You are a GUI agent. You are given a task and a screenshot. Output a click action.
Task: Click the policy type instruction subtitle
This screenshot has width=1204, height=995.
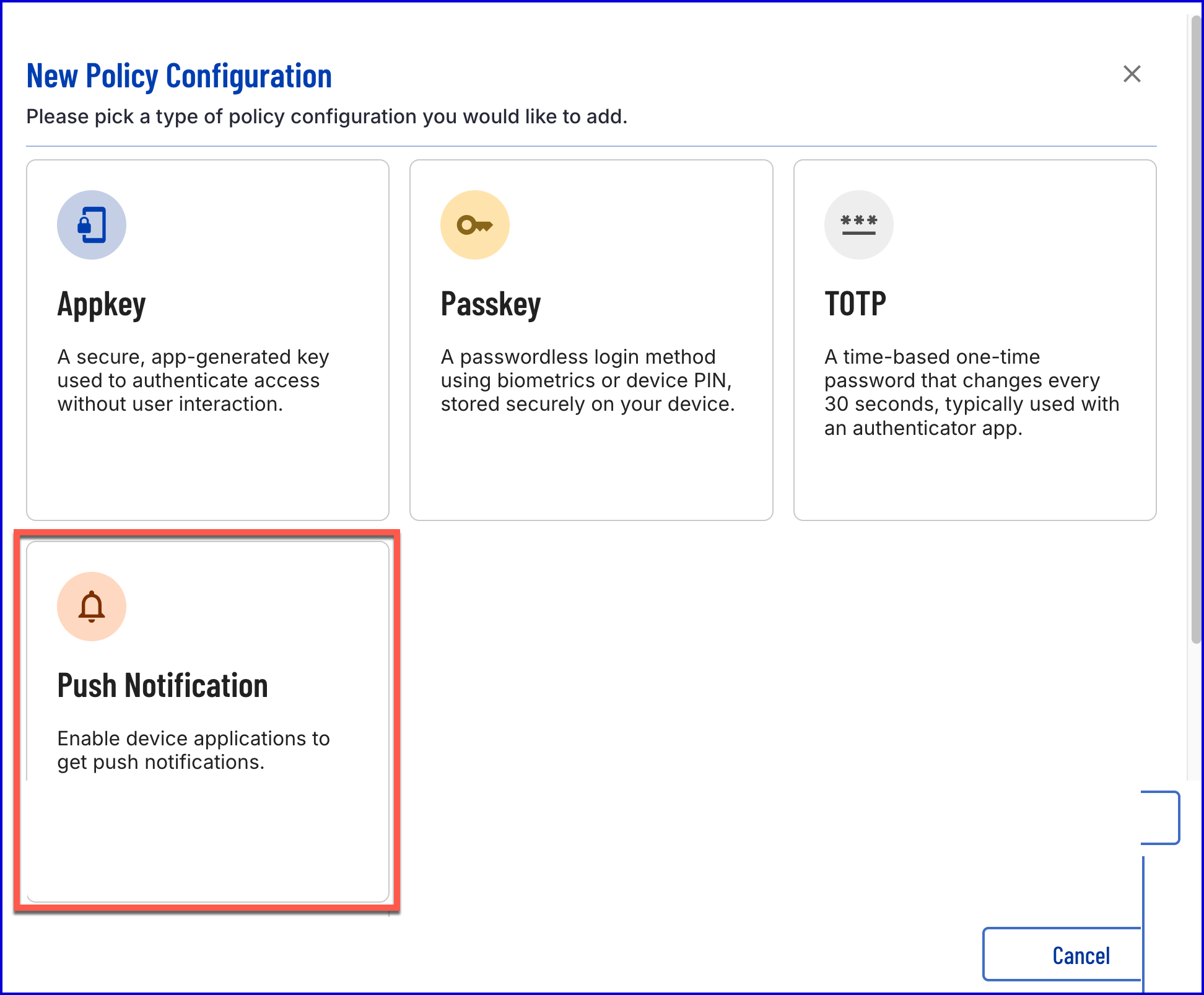tap(326, 116)
